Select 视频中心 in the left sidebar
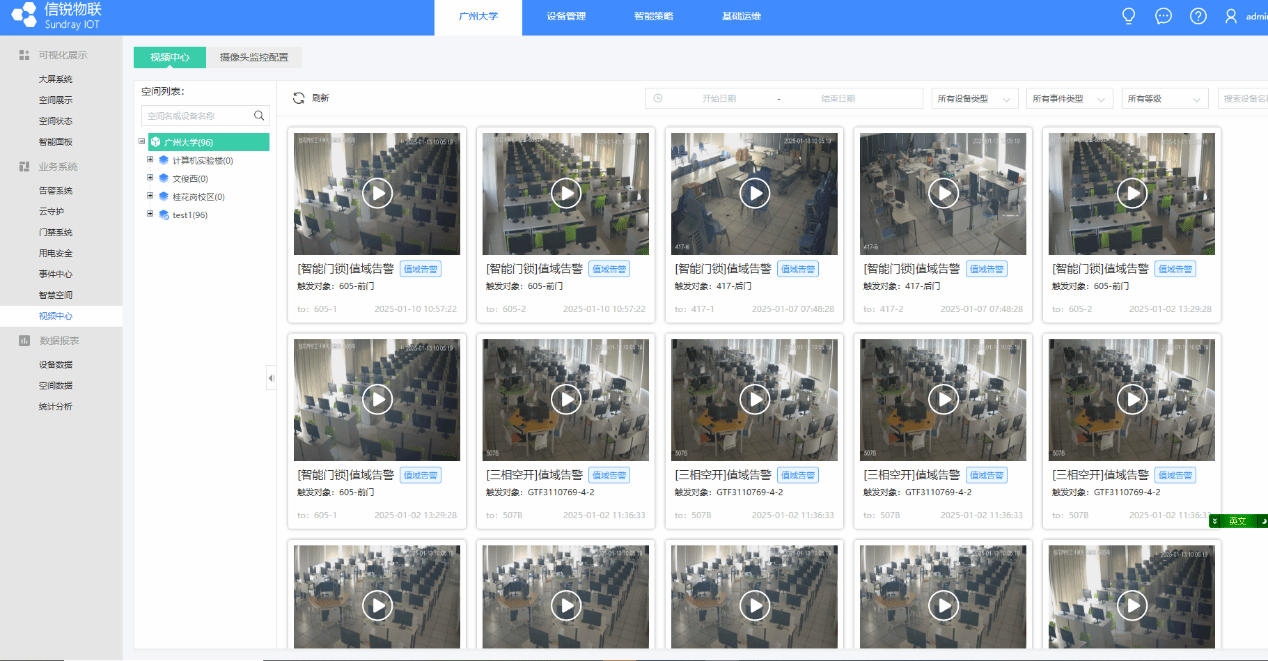Viewport: 1268px width, 661px height. click(x=56, y=316)
